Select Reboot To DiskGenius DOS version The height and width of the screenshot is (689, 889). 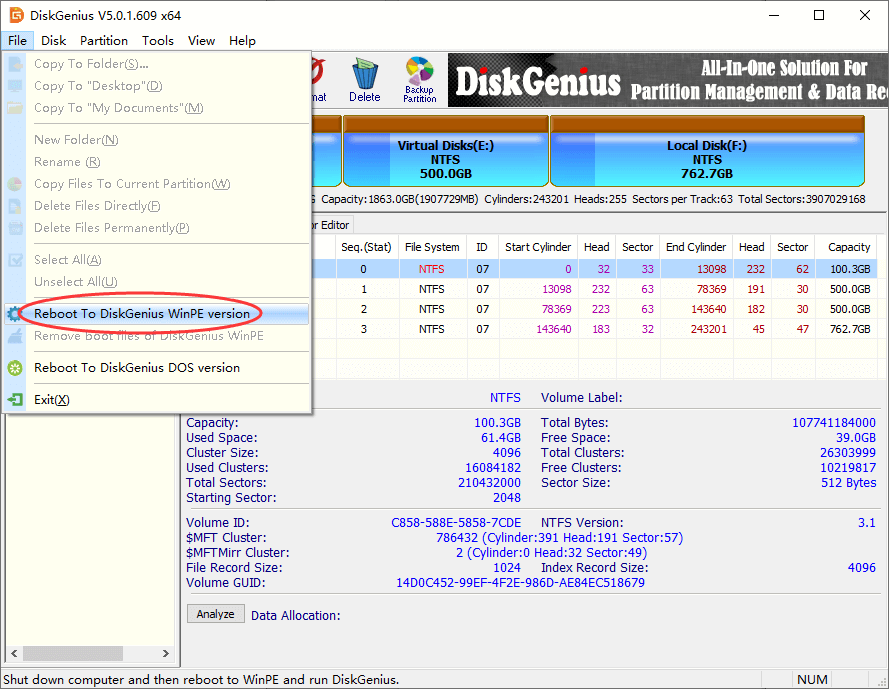pos(137,368)
